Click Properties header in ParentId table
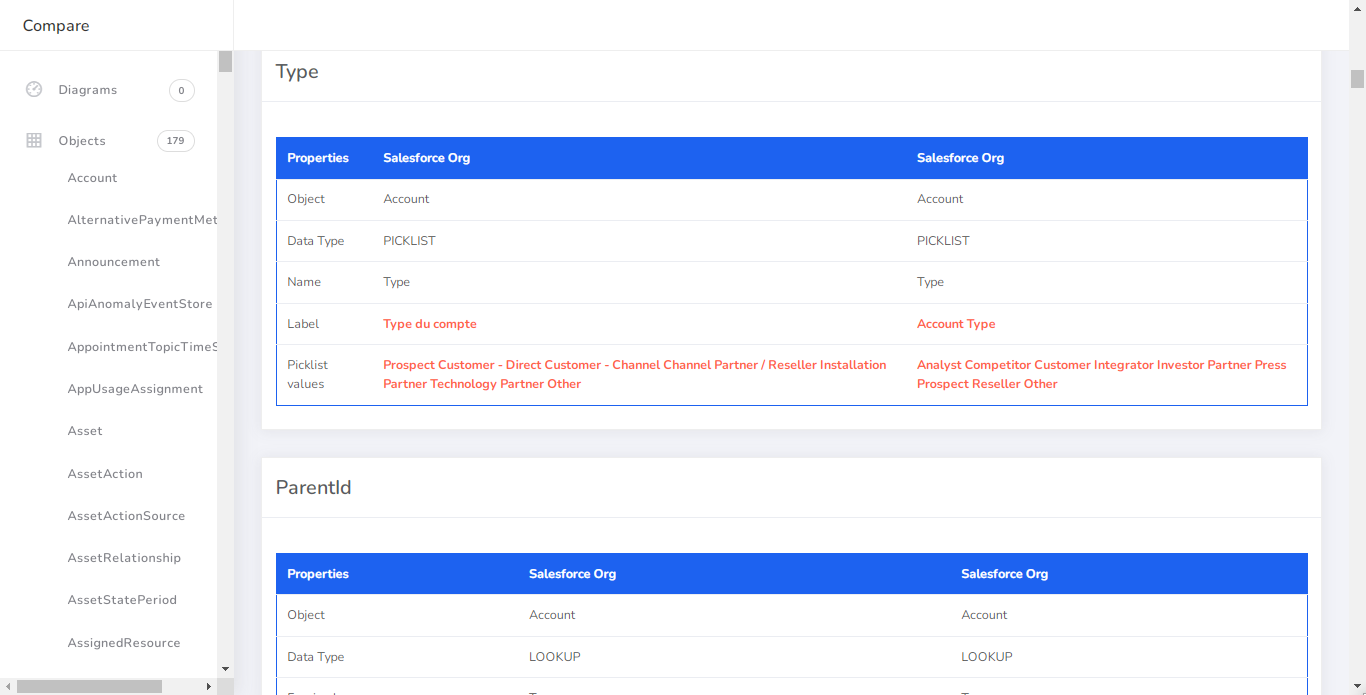 point(318,574)
